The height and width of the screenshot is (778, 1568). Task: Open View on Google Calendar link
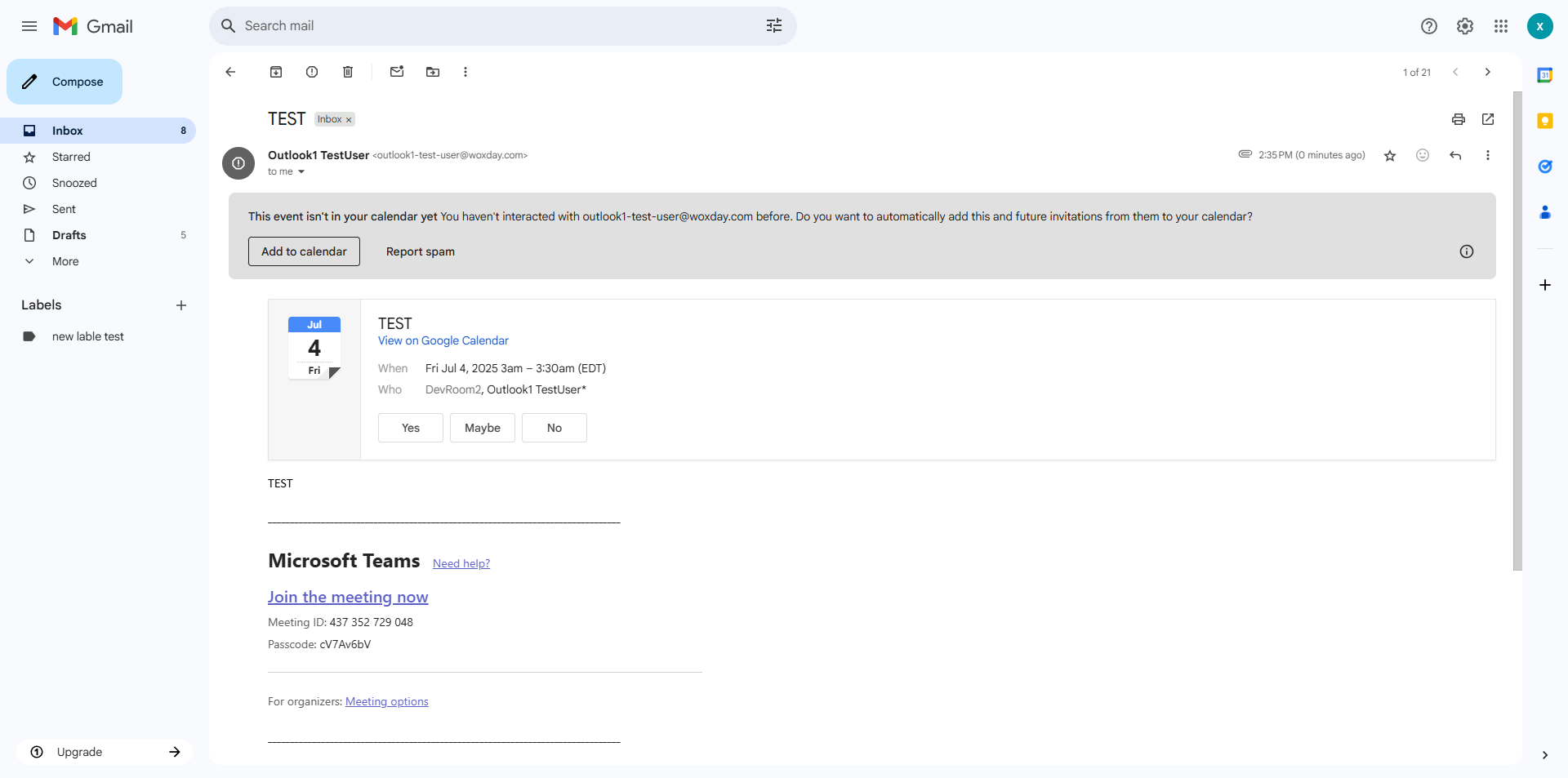443,340
